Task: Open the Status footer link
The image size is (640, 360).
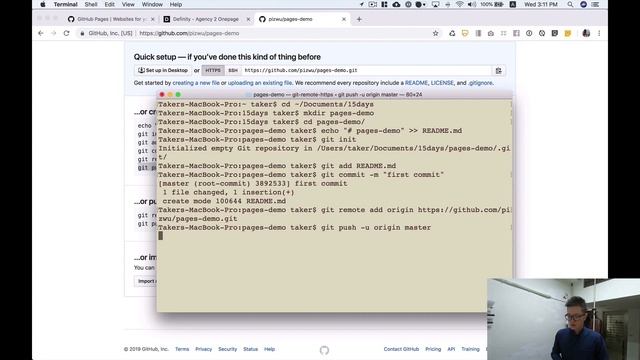Action: [250, 349]
